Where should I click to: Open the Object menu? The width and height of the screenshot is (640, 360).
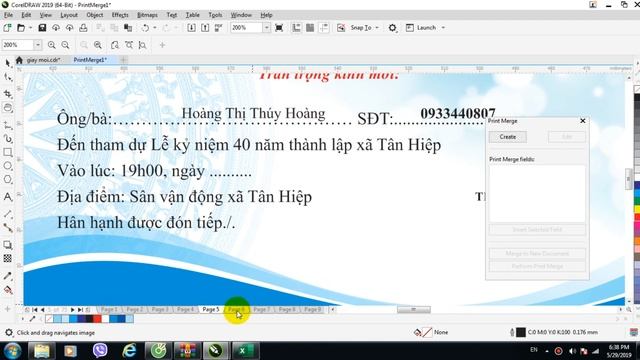(x=95, y=15)
